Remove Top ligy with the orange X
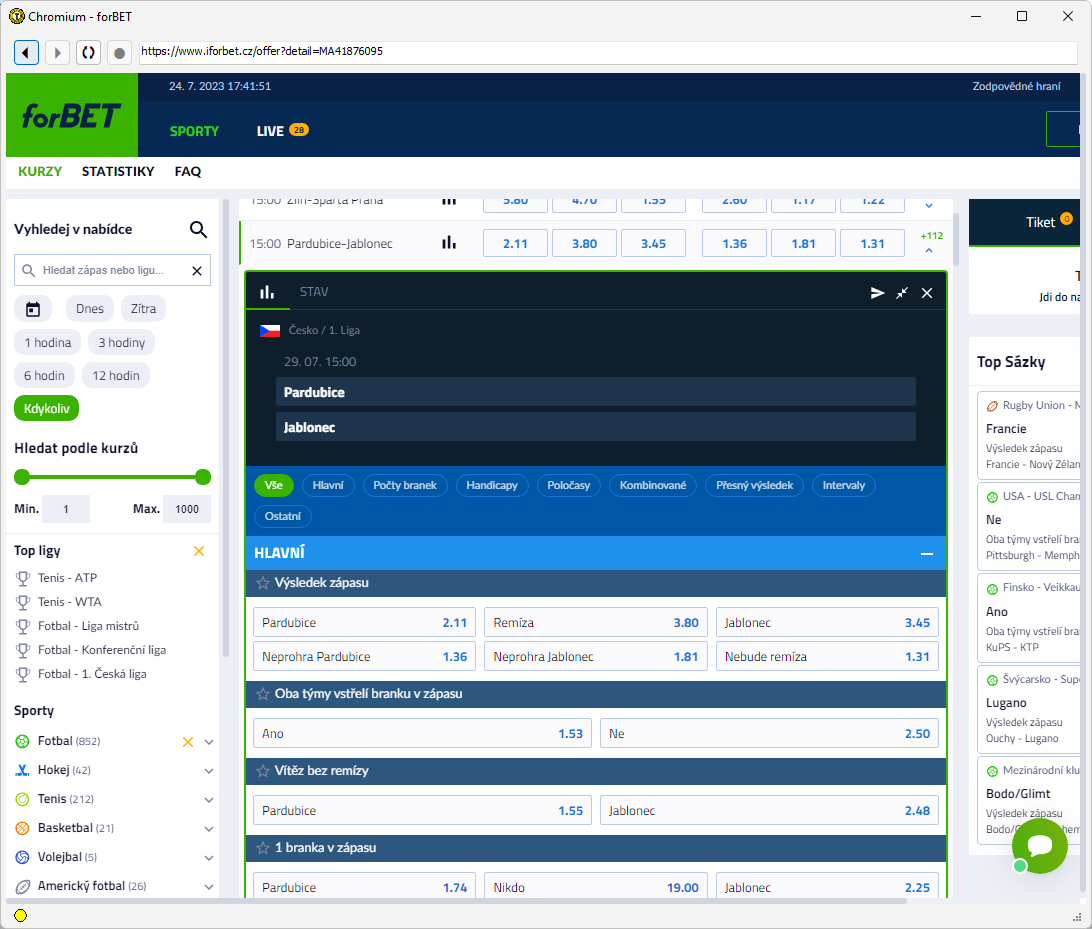Screen dimensions: 1092x929 click(199, 551)
